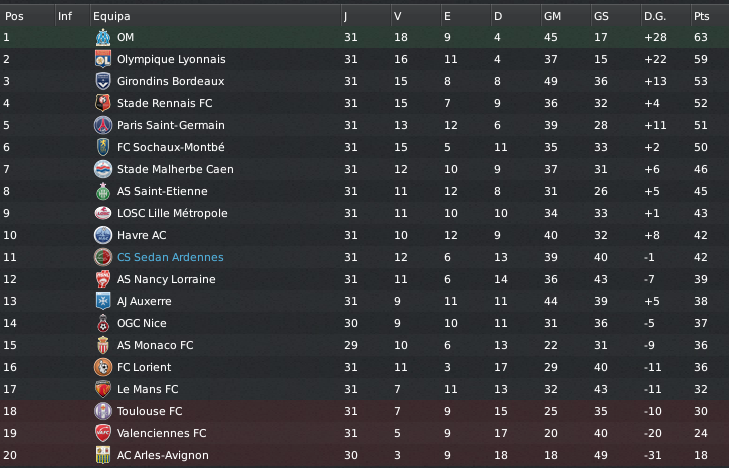Viewport: 729px width, 468px height.
Task: Click the Olympique Lyonnais club badge
Action: 101,59
